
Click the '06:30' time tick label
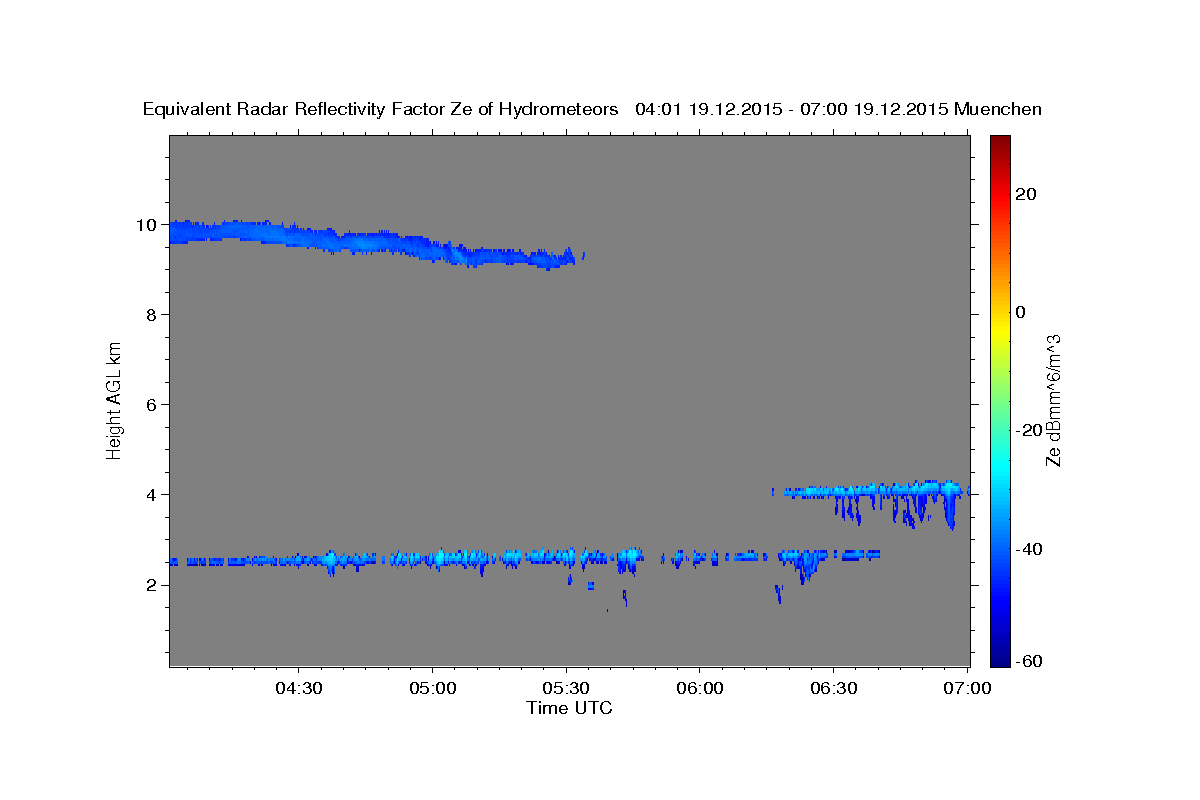(833, 688)
